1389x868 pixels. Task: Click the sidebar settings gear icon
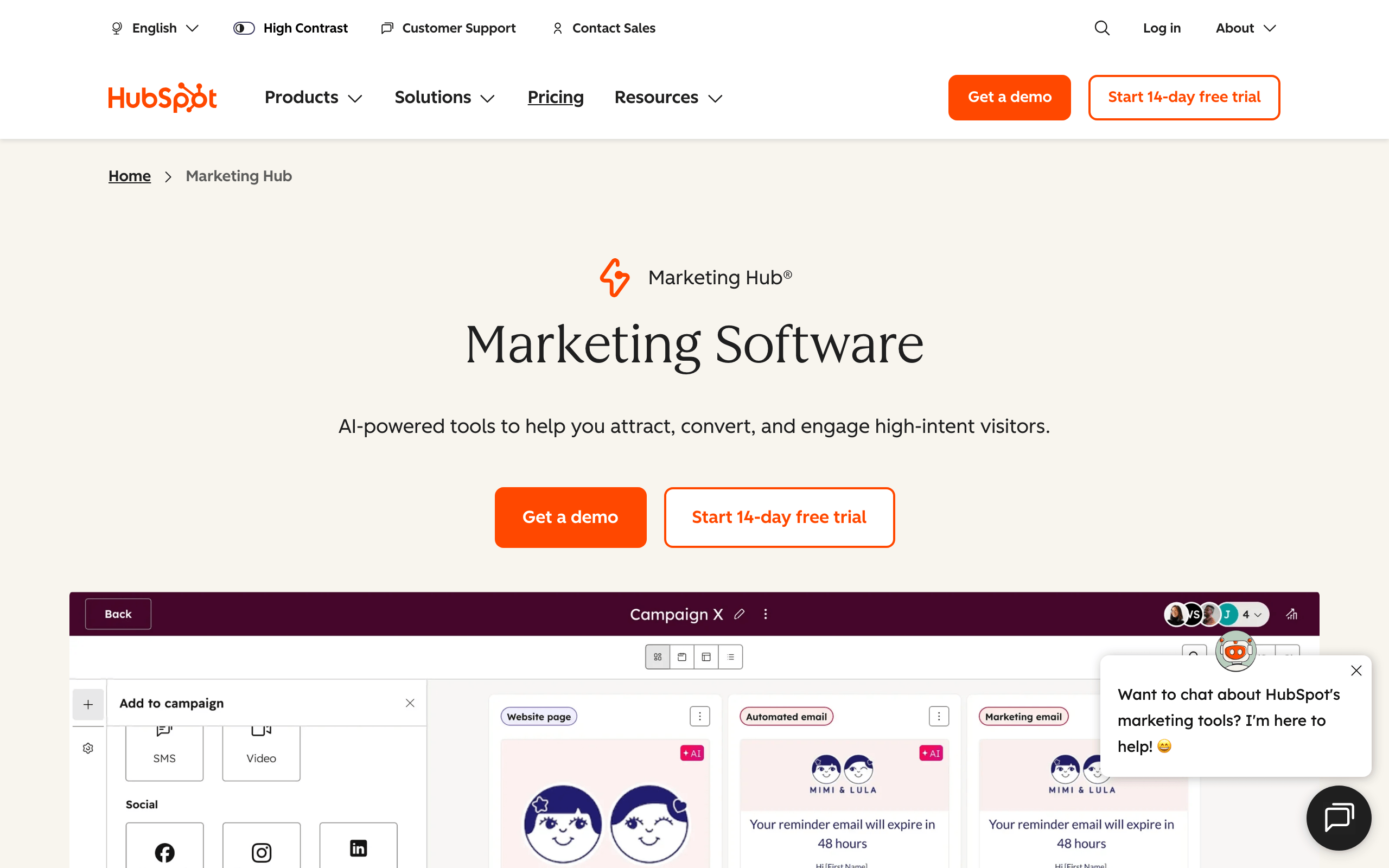tap(88, 748)
